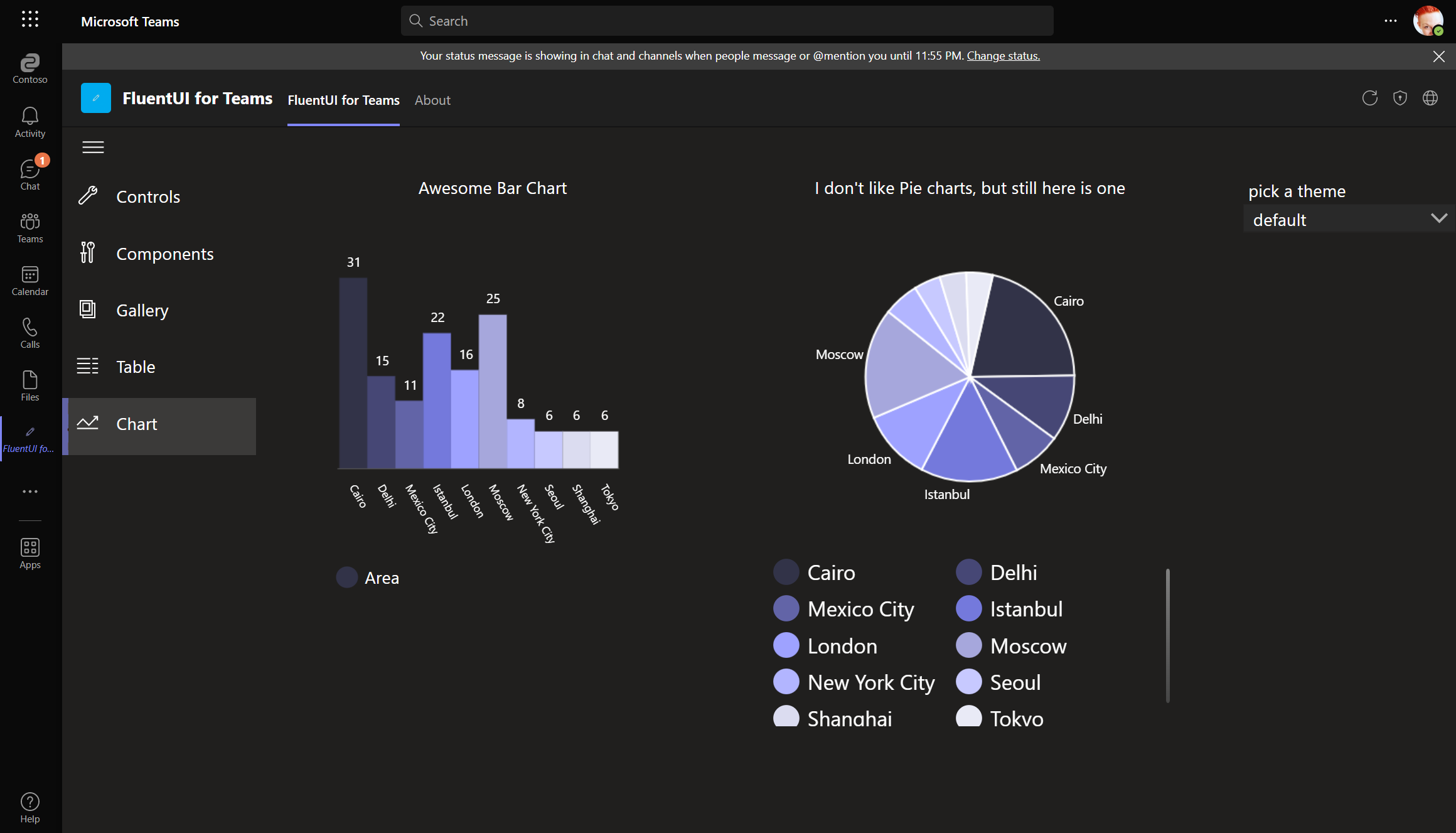Open the app permissions shield icon

point(1400,98)
